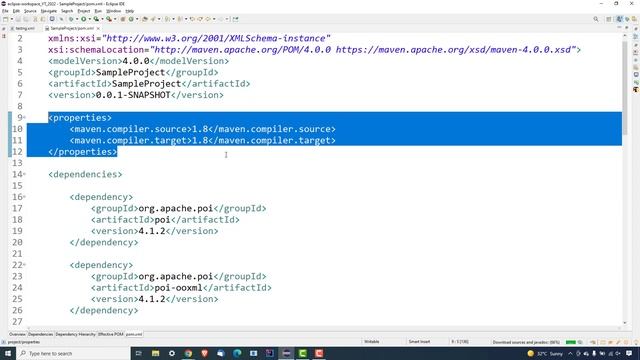Click the Eclipse icon in the taskbar
The image size is (640, 360).
point(286,353)
